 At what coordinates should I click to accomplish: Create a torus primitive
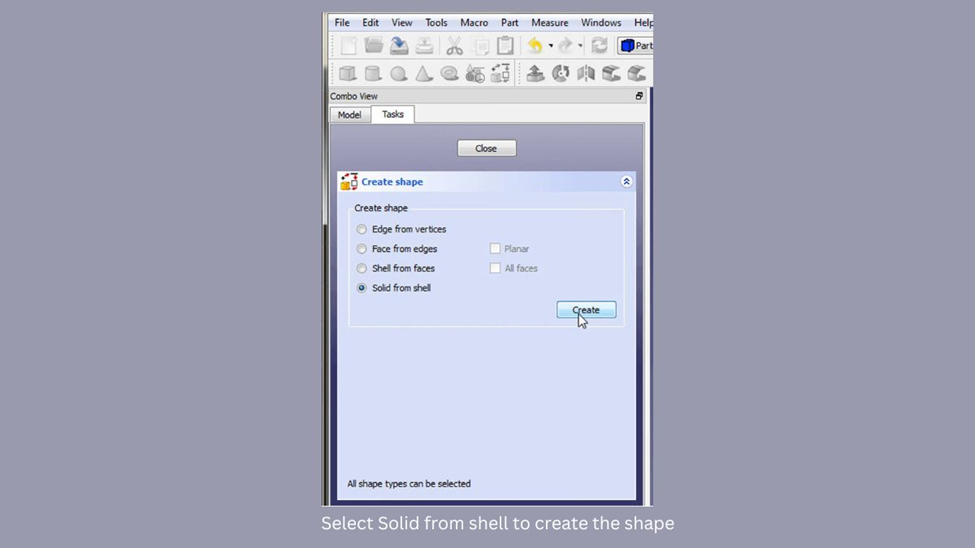coord(449,73)
